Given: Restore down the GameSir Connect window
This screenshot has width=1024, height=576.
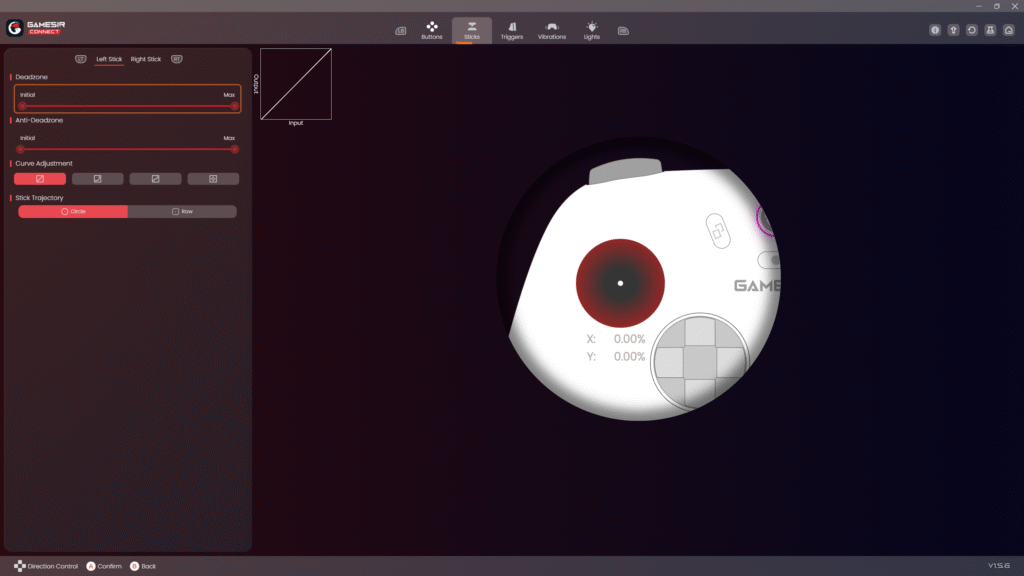Looking at the screenshot, I should coord(997,6).
